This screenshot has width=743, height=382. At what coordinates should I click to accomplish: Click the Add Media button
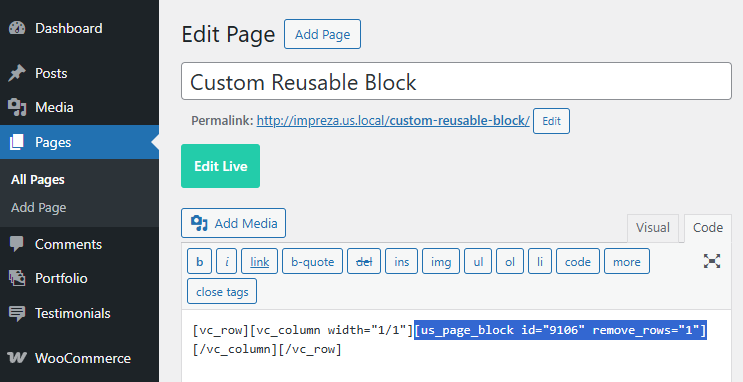pos(234,223)
